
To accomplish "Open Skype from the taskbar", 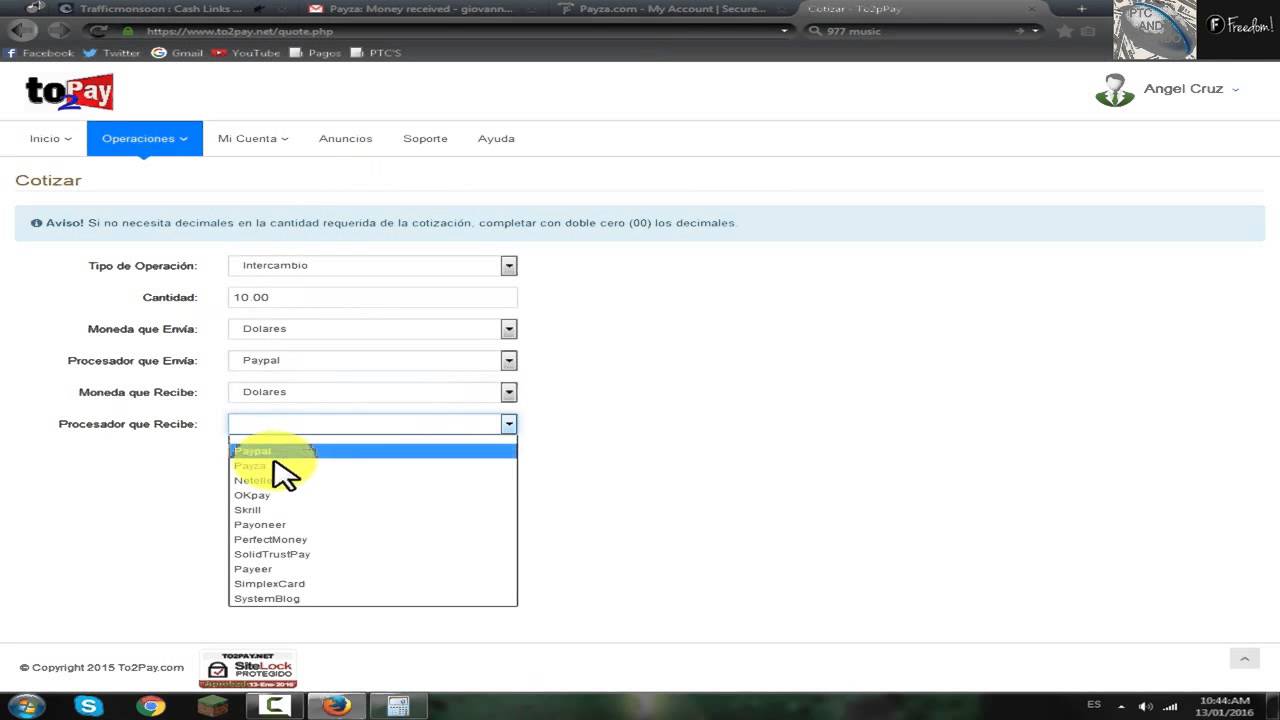I will (x=89, y=706).
